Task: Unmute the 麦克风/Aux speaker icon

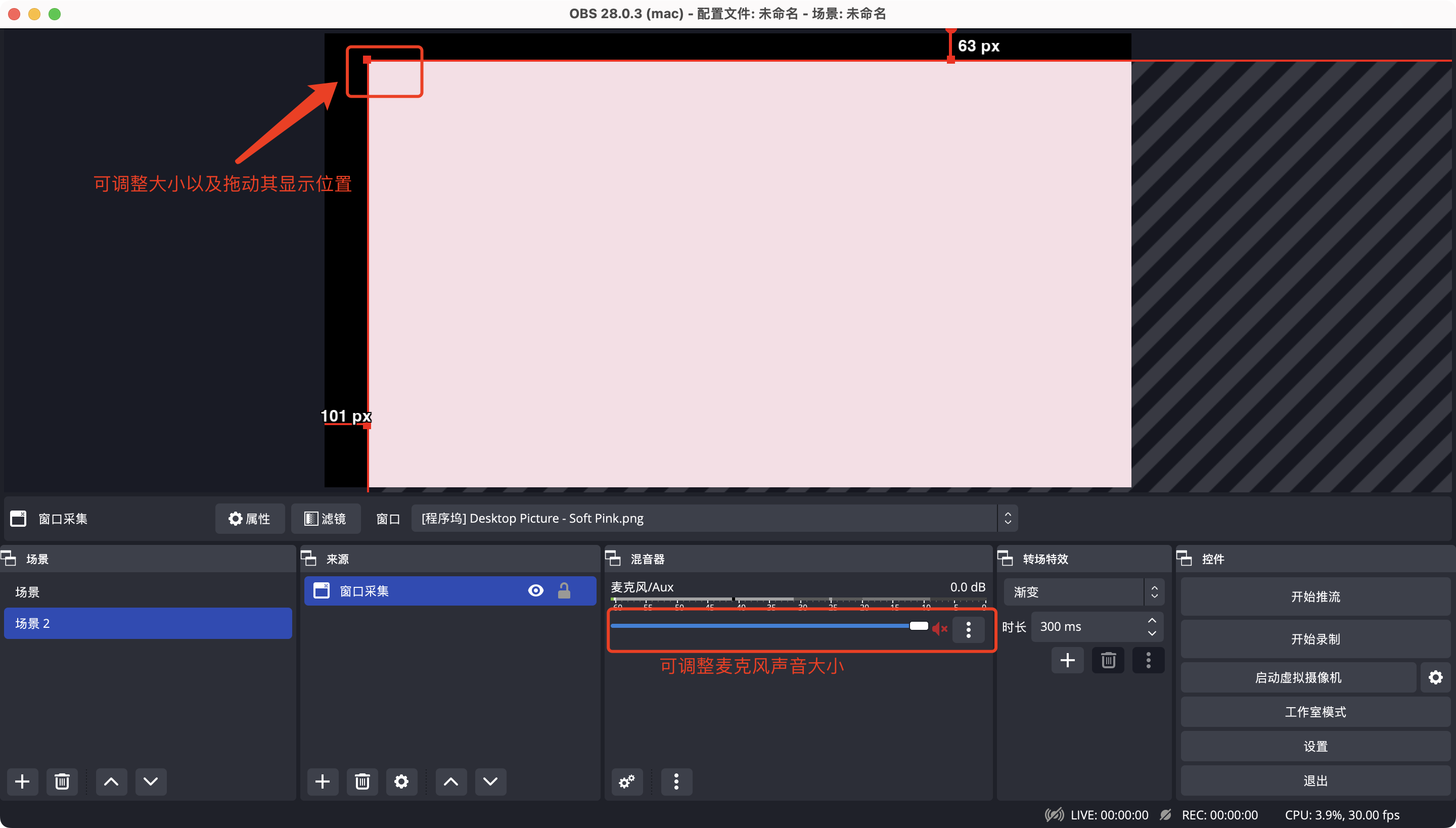Action: point(939,628)
